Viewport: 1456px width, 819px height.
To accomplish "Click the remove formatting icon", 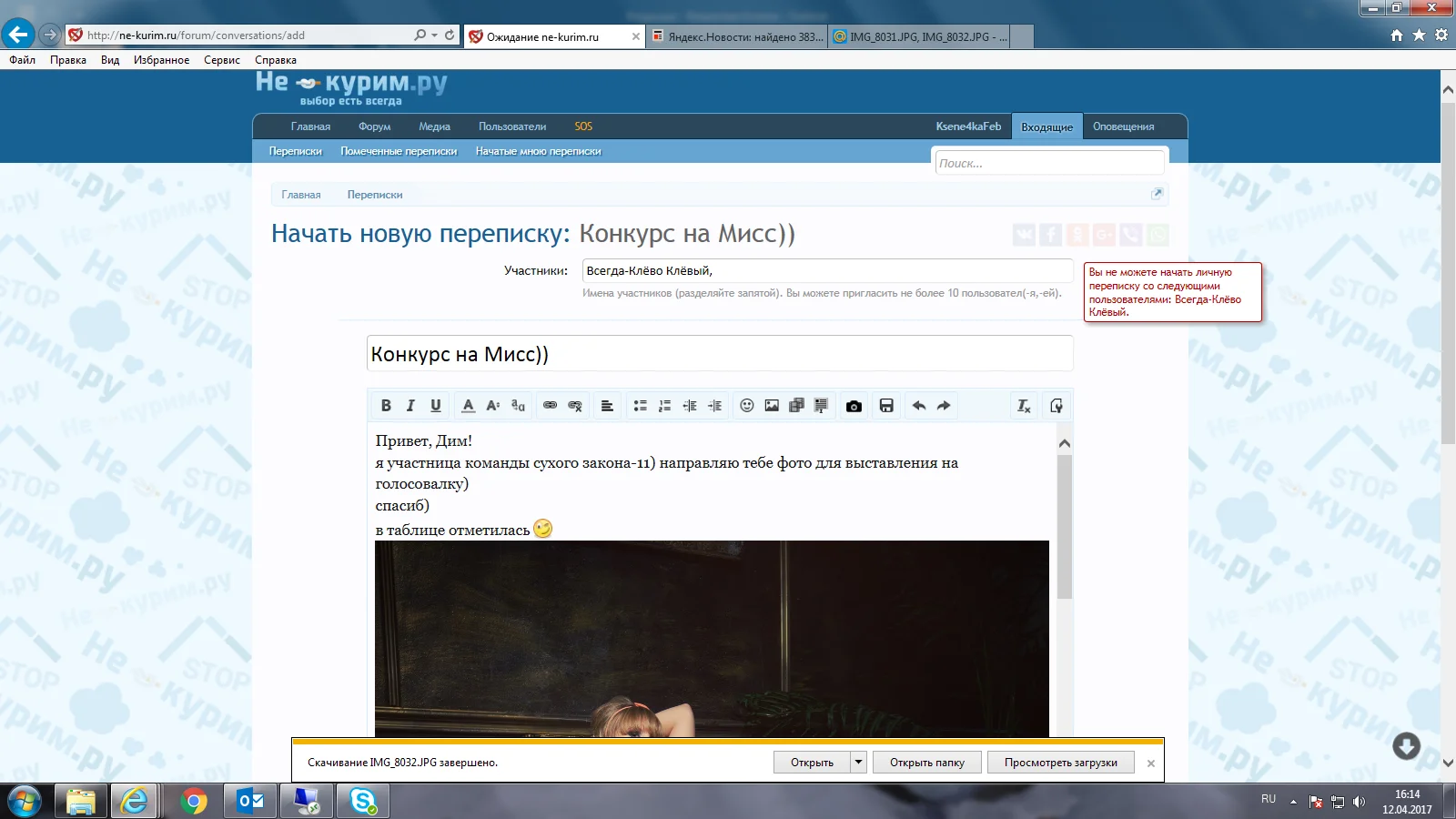I will click(1024, 406).
